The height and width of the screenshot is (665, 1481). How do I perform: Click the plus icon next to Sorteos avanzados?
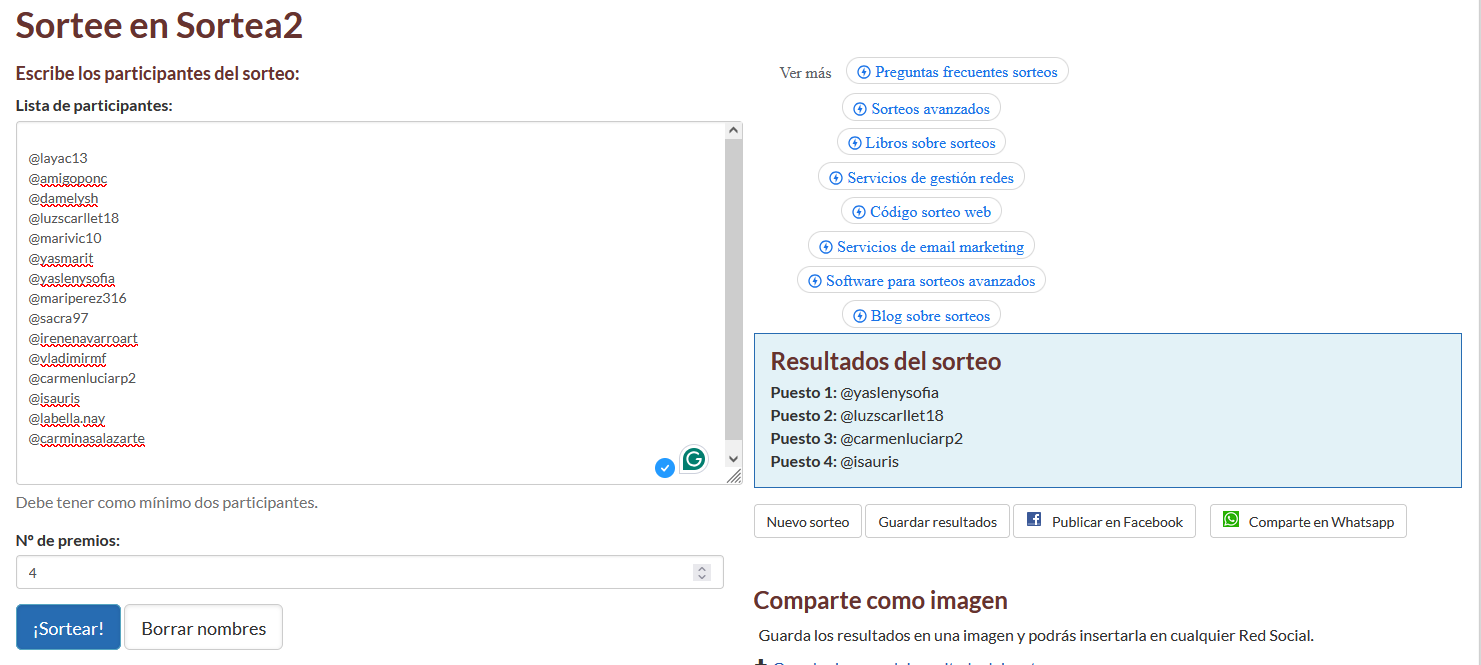859,107
